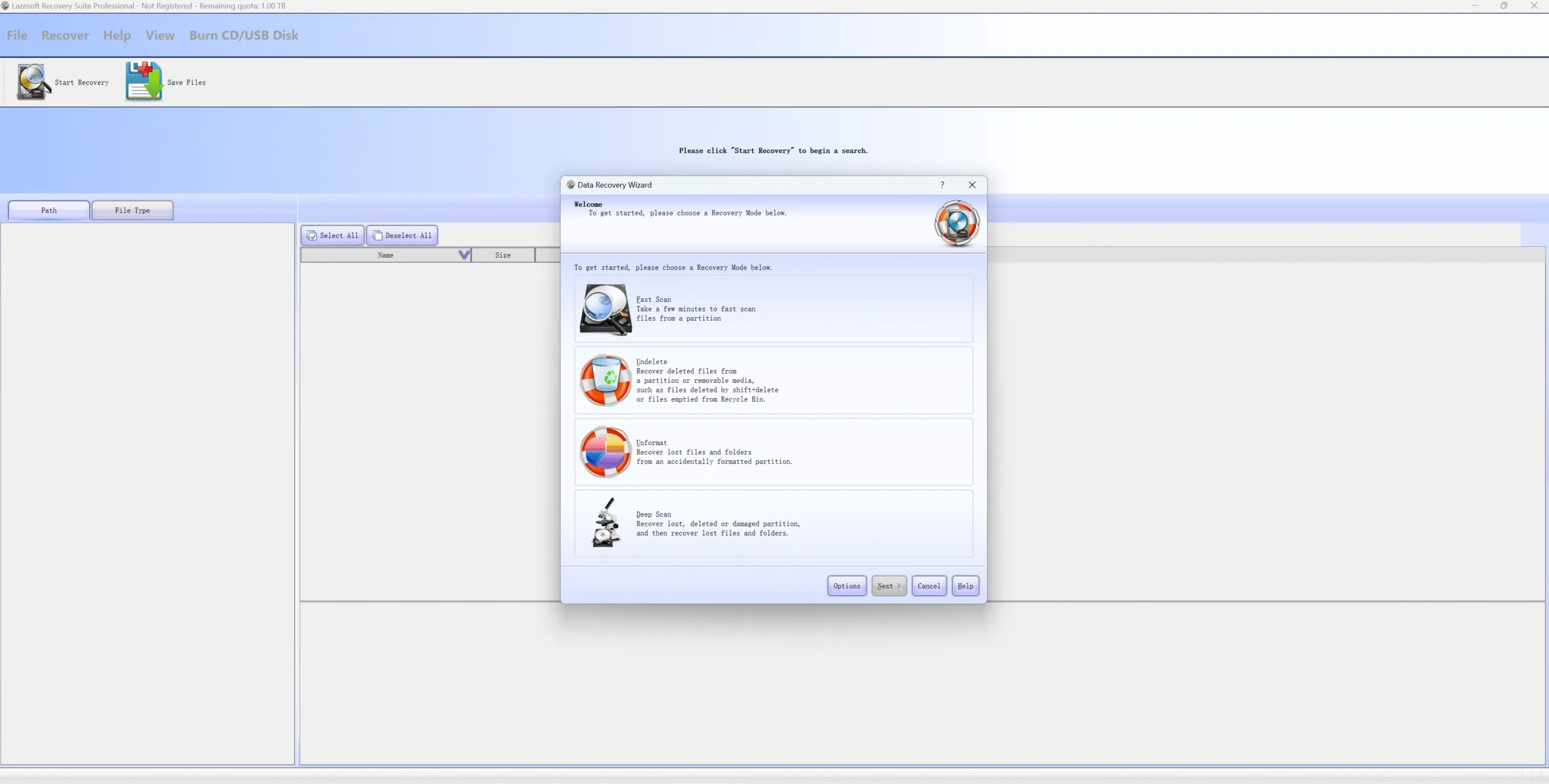The image size is (1549, 784).
Task: Click the Start Recovery magnifier icon
Action: [x=33, y=82]
